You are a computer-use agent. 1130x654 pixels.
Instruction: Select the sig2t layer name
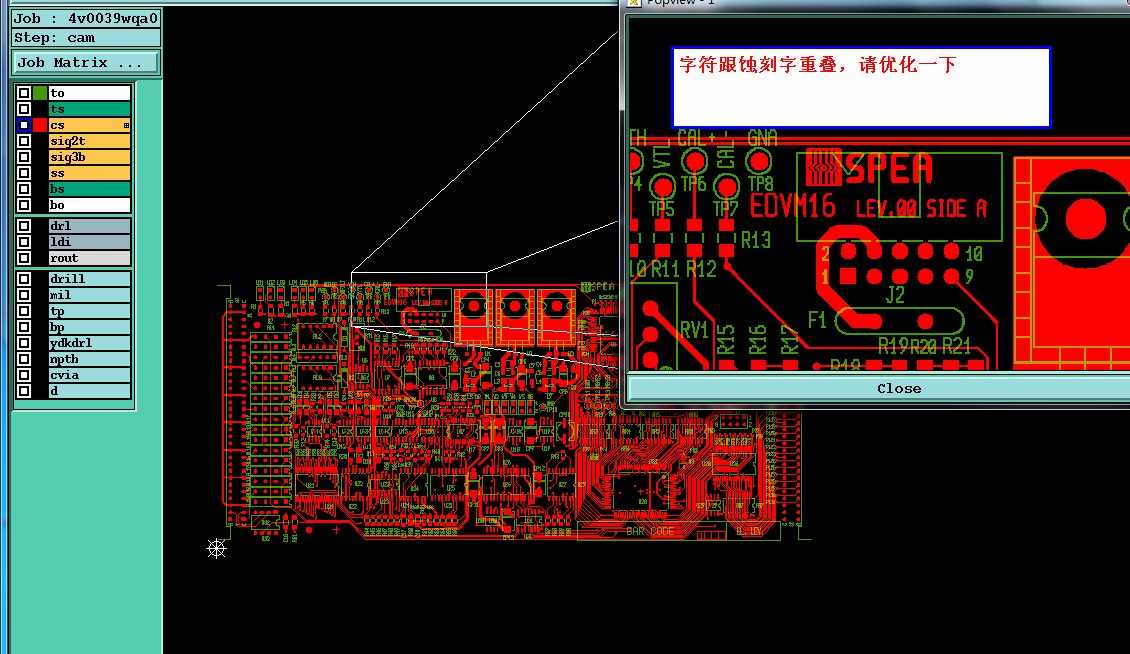click(89, 141)
